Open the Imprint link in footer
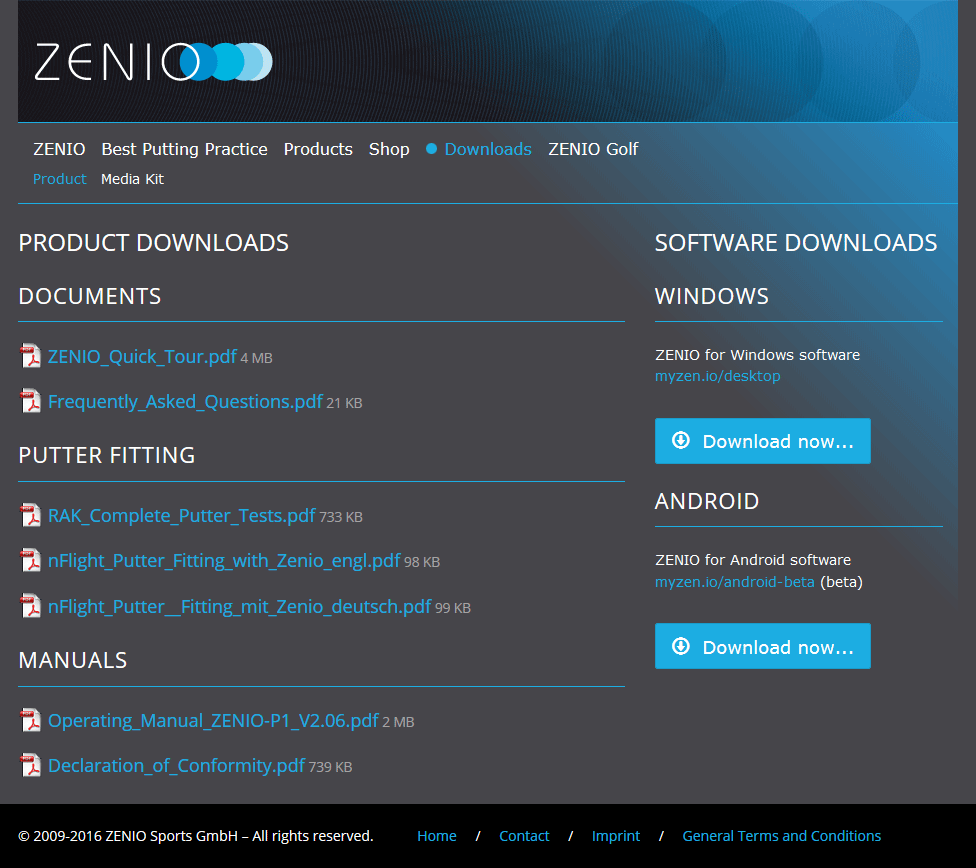The image size is (976, 868). pyautogui.click(x=616, y=836)
